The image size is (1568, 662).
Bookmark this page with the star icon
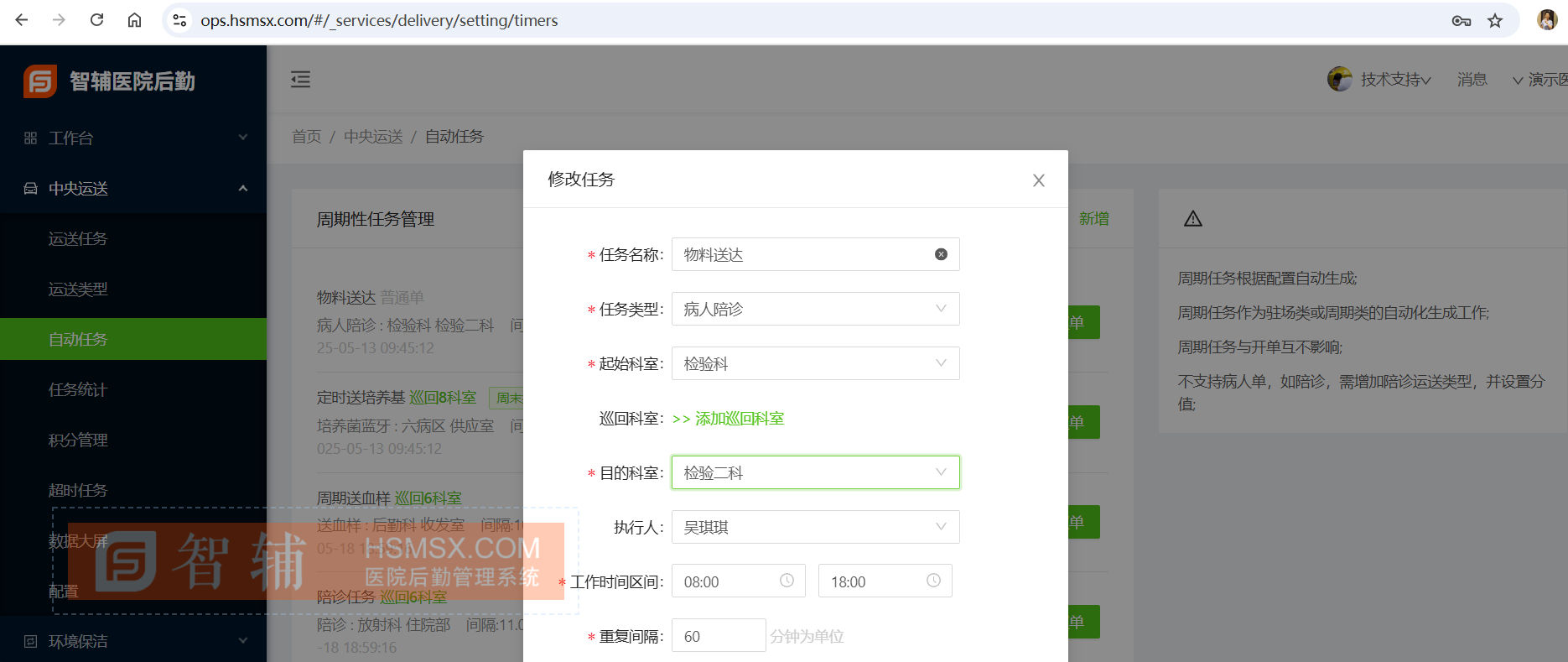[1495, 21]
